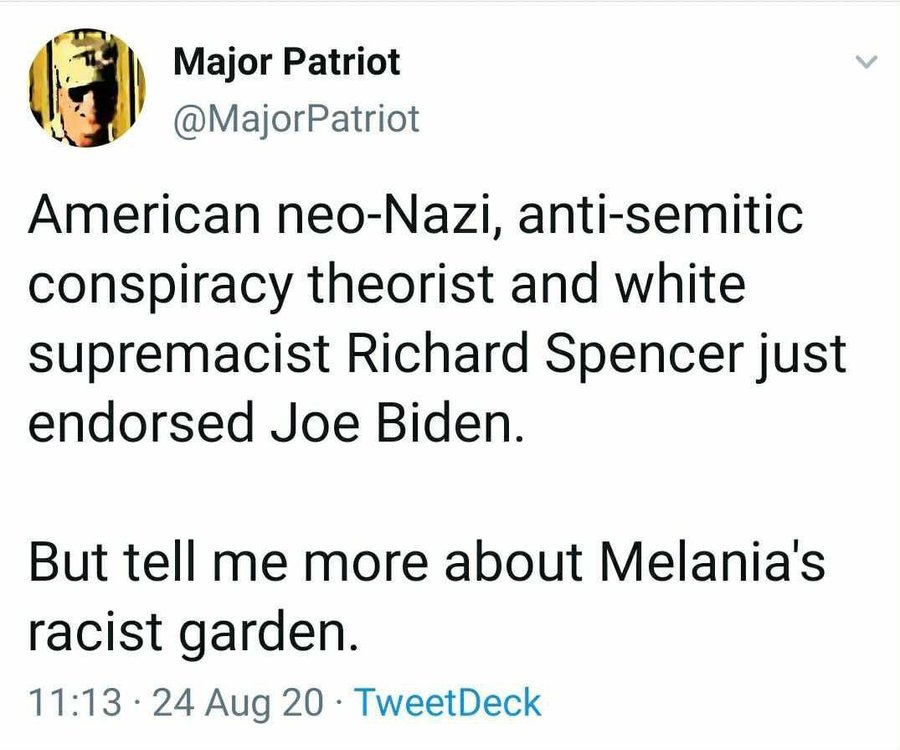Open the tweet options chevron menu
The image size is (900, 750).
pyautogui.click(x=867, y=63)
